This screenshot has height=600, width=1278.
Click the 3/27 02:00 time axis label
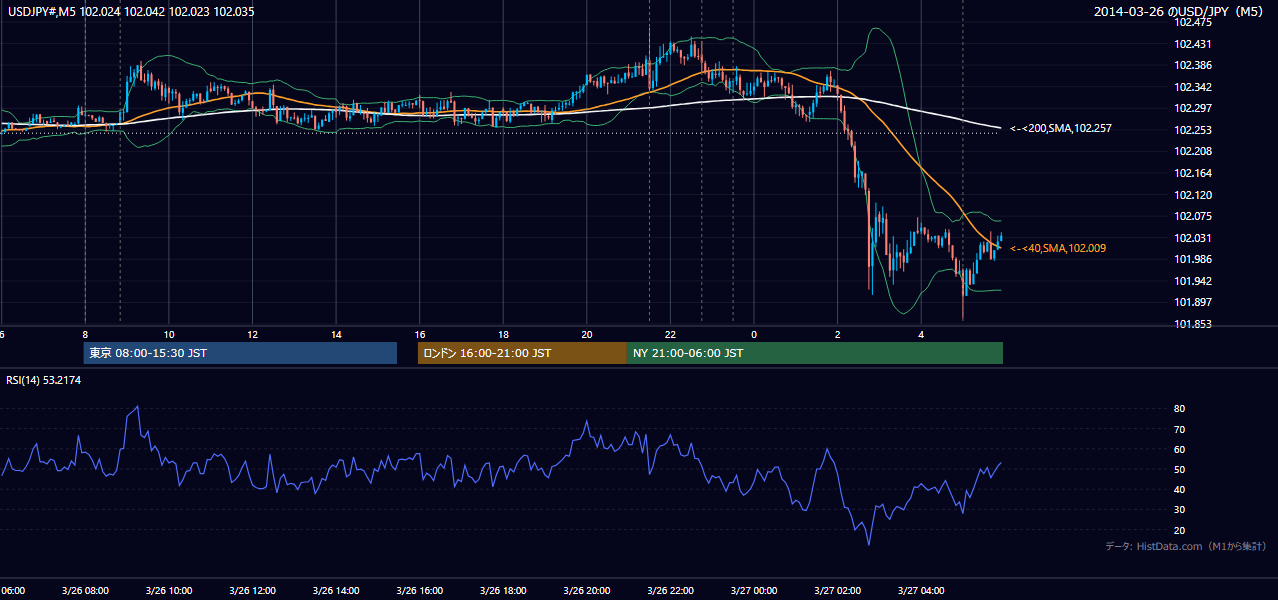pos(837,591)
